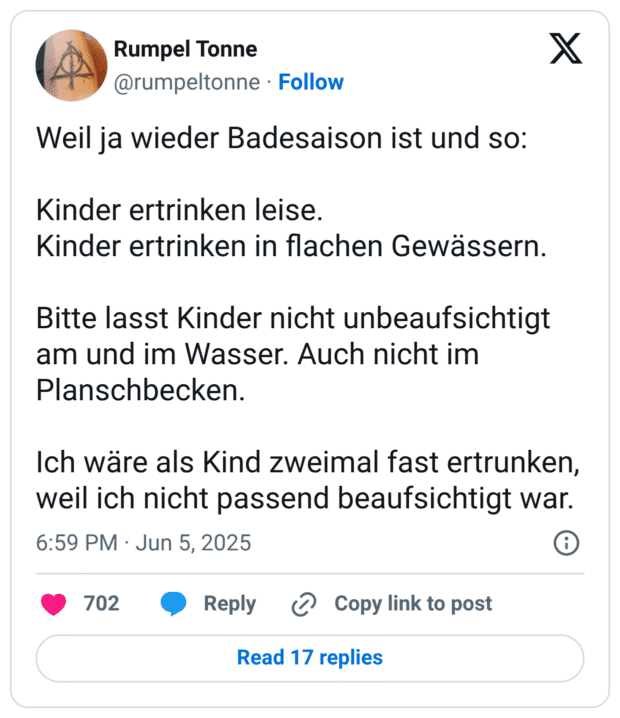Screen dimensions: 620x718
Task: Click the line mentioning Badesaison
Action: coord(282,138)
